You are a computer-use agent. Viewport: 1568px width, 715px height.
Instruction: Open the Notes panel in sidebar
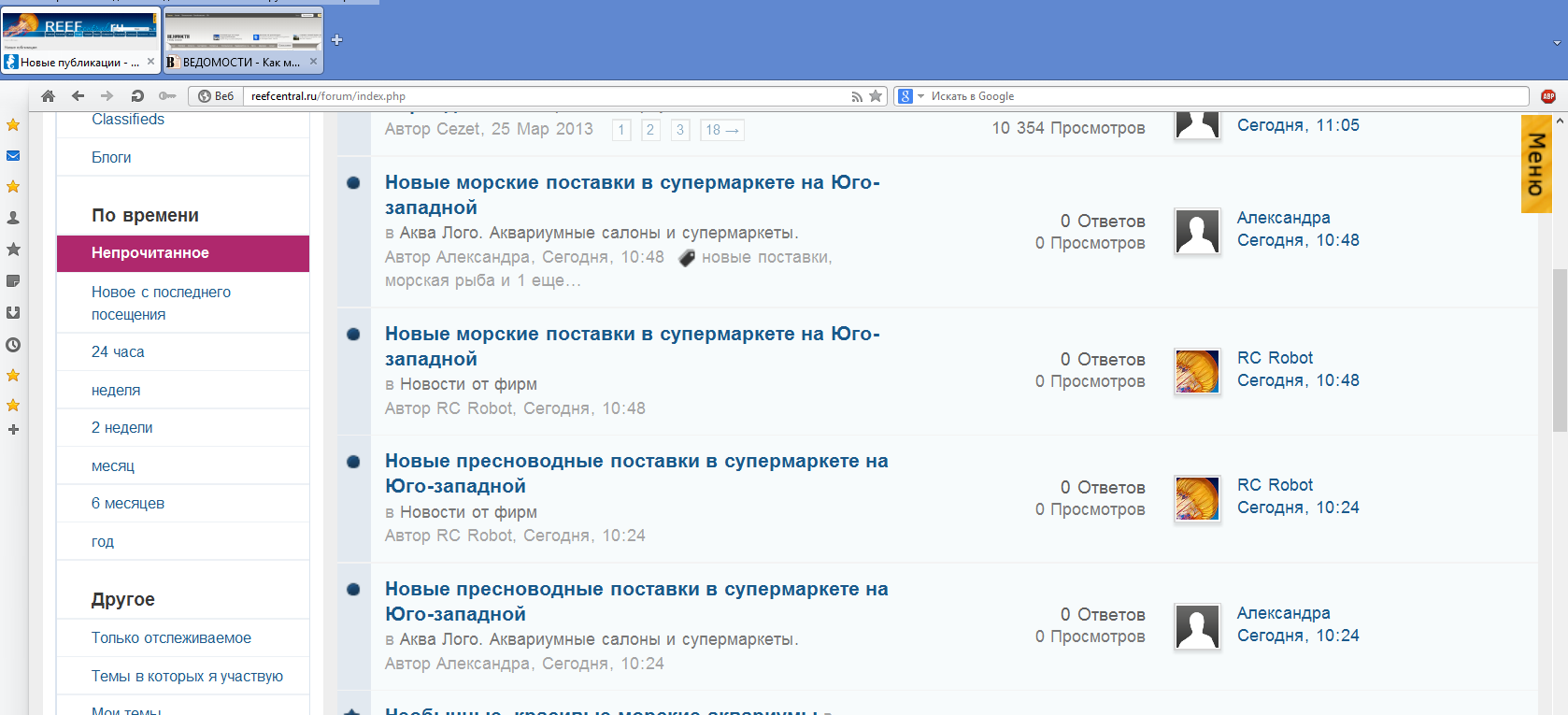click(13, 281)
